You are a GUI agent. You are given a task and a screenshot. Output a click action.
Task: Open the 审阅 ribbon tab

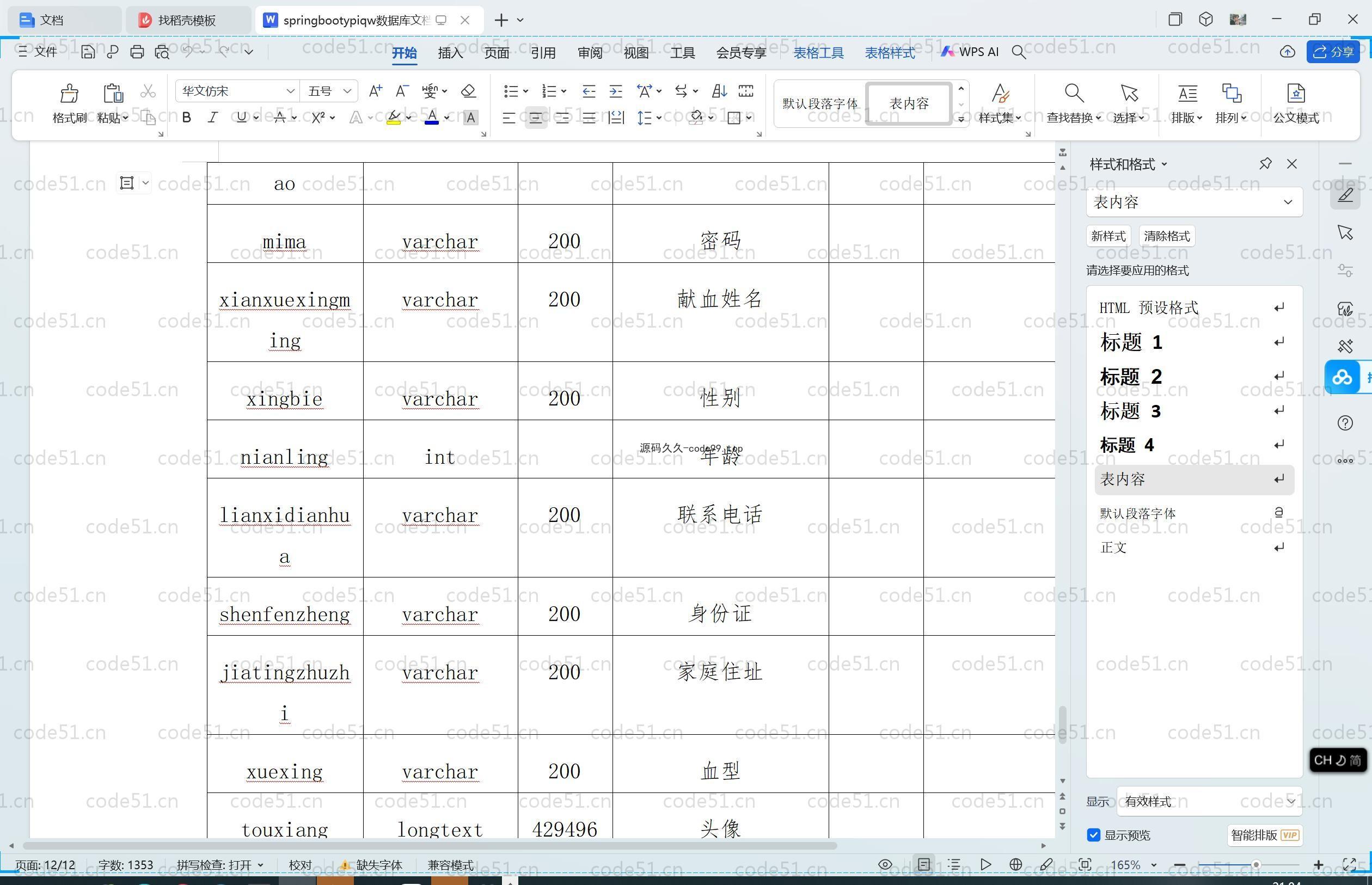(x=590, y=52)
